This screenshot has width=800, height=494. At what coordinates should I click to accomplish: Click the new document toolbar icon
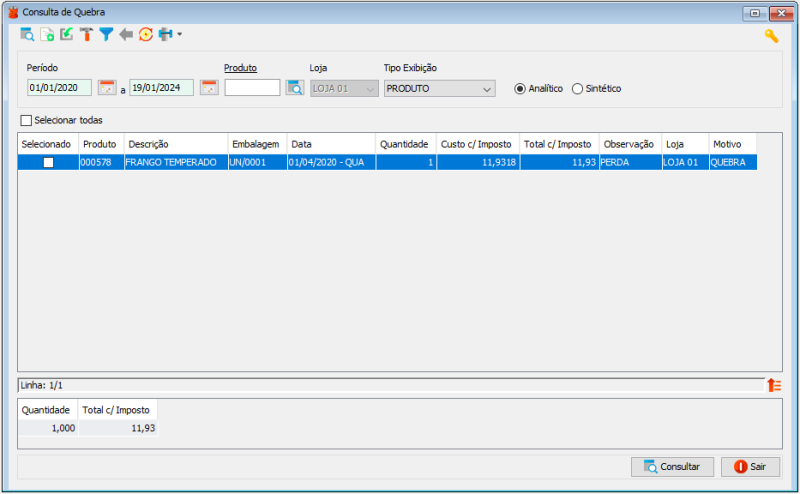click(x=47, y=35)
